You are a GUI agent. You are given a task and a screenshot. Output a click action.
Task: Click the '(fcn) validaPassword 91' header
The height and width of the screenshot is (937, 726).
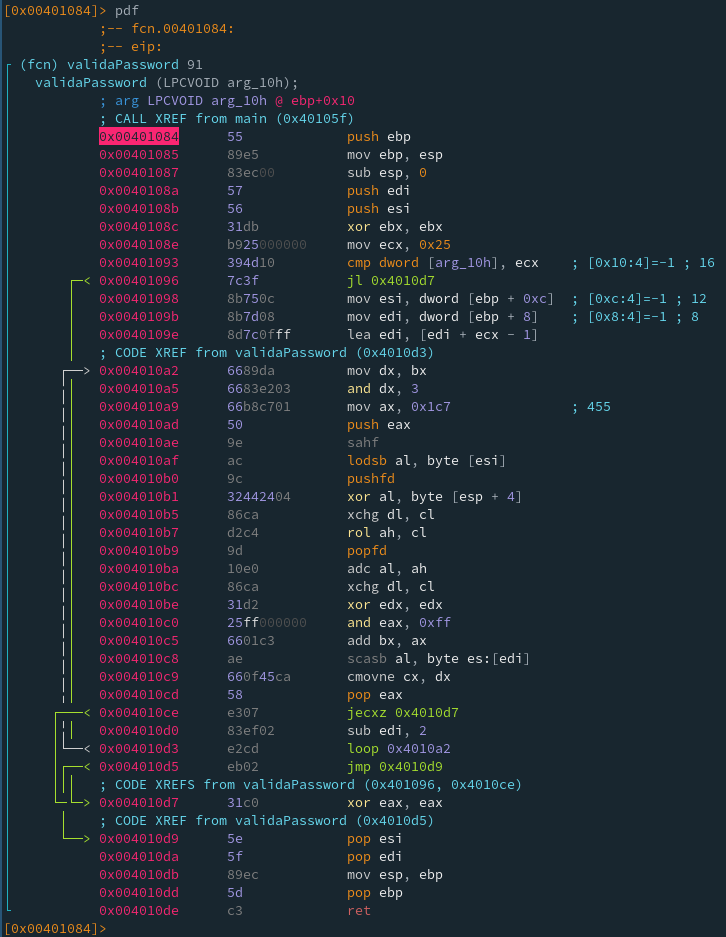pyautogui.click(x=111, y=65)
